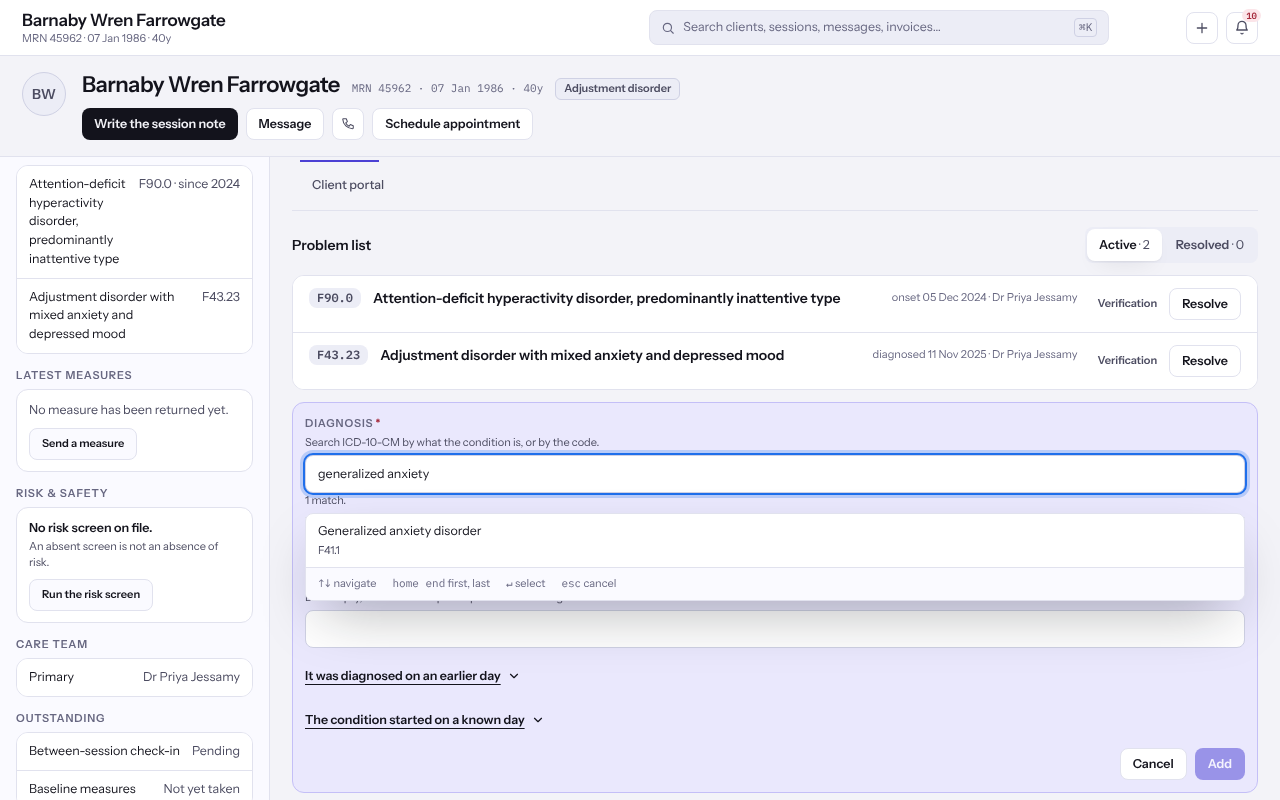
Task: Expand 'The condition started on a known day'
Action: (x=424, y=720)
